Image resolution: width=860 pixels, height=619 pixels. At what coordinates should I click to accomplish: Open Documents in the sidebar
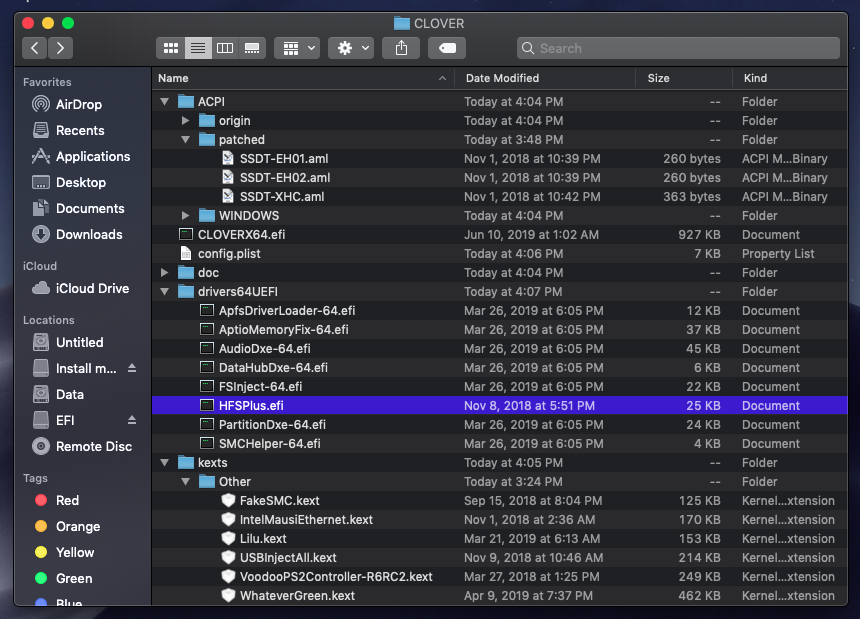tap(90, 209)
